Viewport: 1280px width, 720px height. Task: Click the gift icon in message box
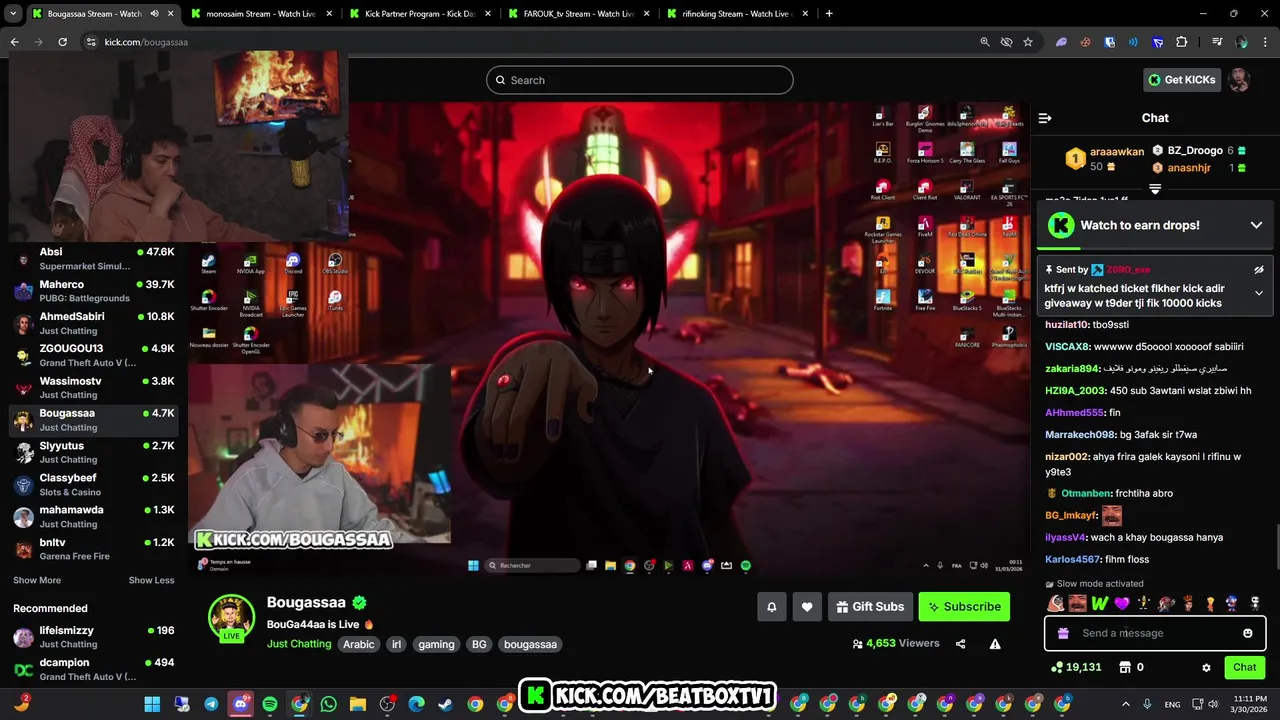click(1063, 633)
